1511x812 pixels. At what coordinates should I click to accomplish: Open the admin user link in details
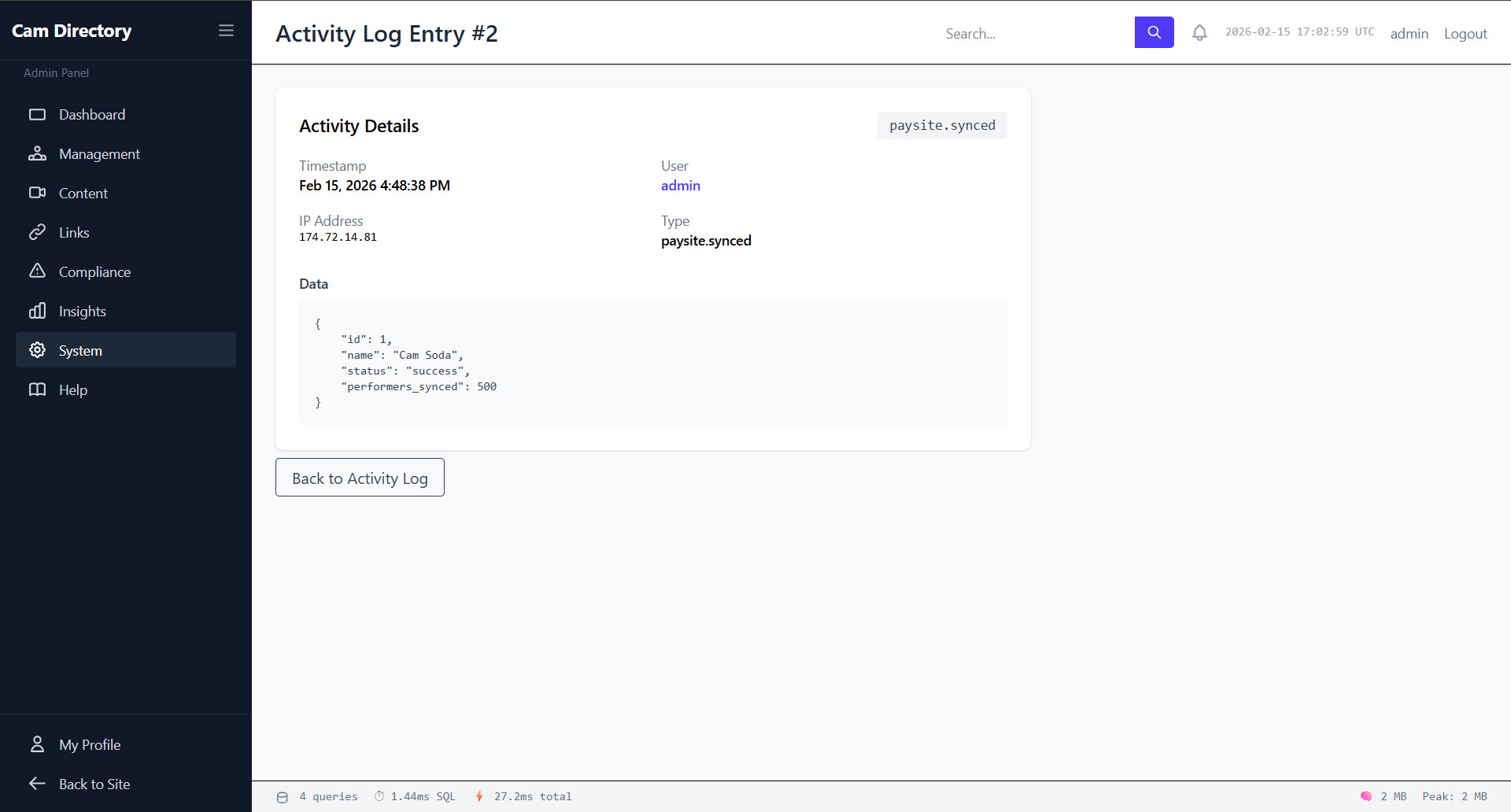(x=680, y=186)
